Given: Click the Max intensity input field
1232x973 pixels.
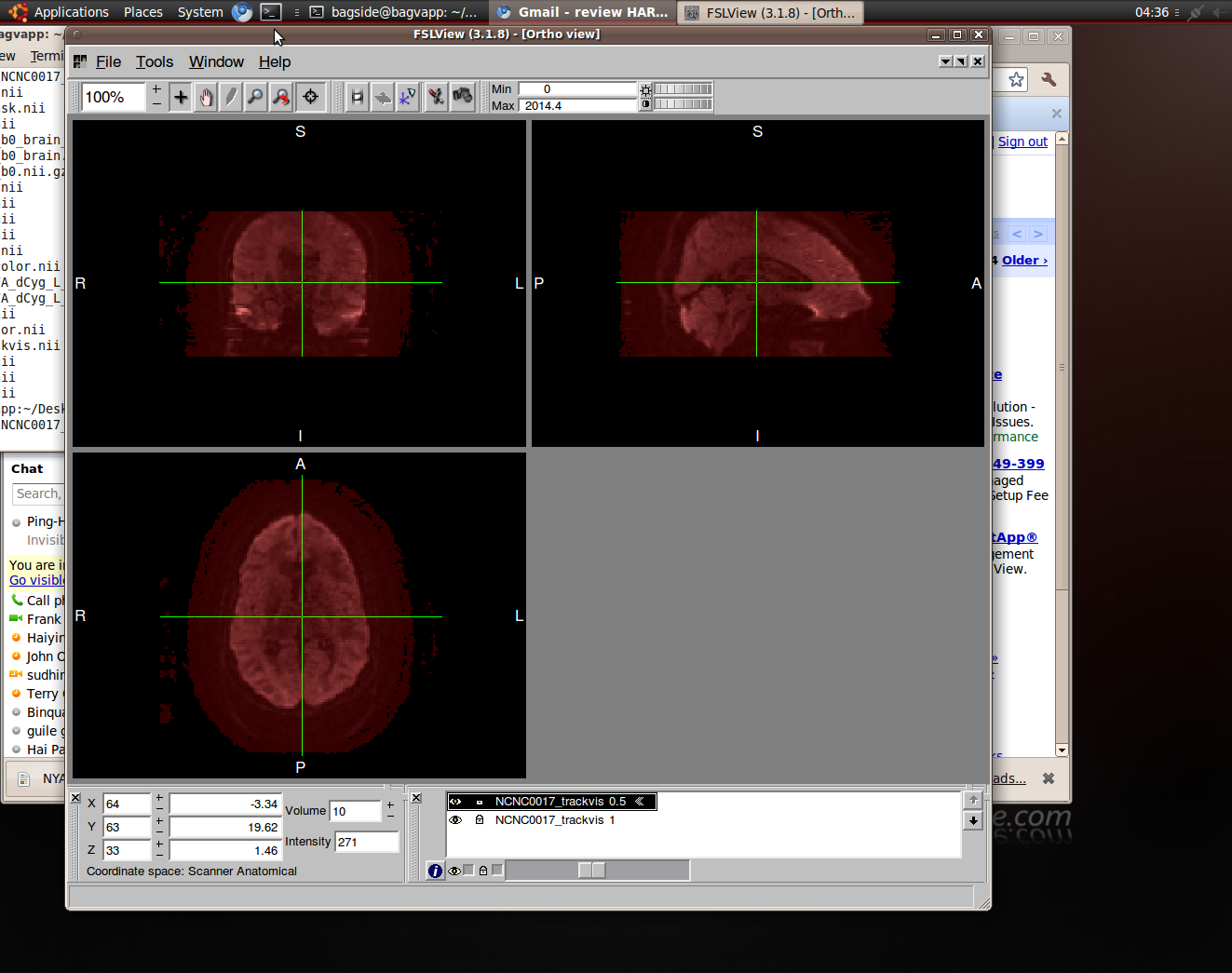Looking at the screenshot, I should coord(577,105).
